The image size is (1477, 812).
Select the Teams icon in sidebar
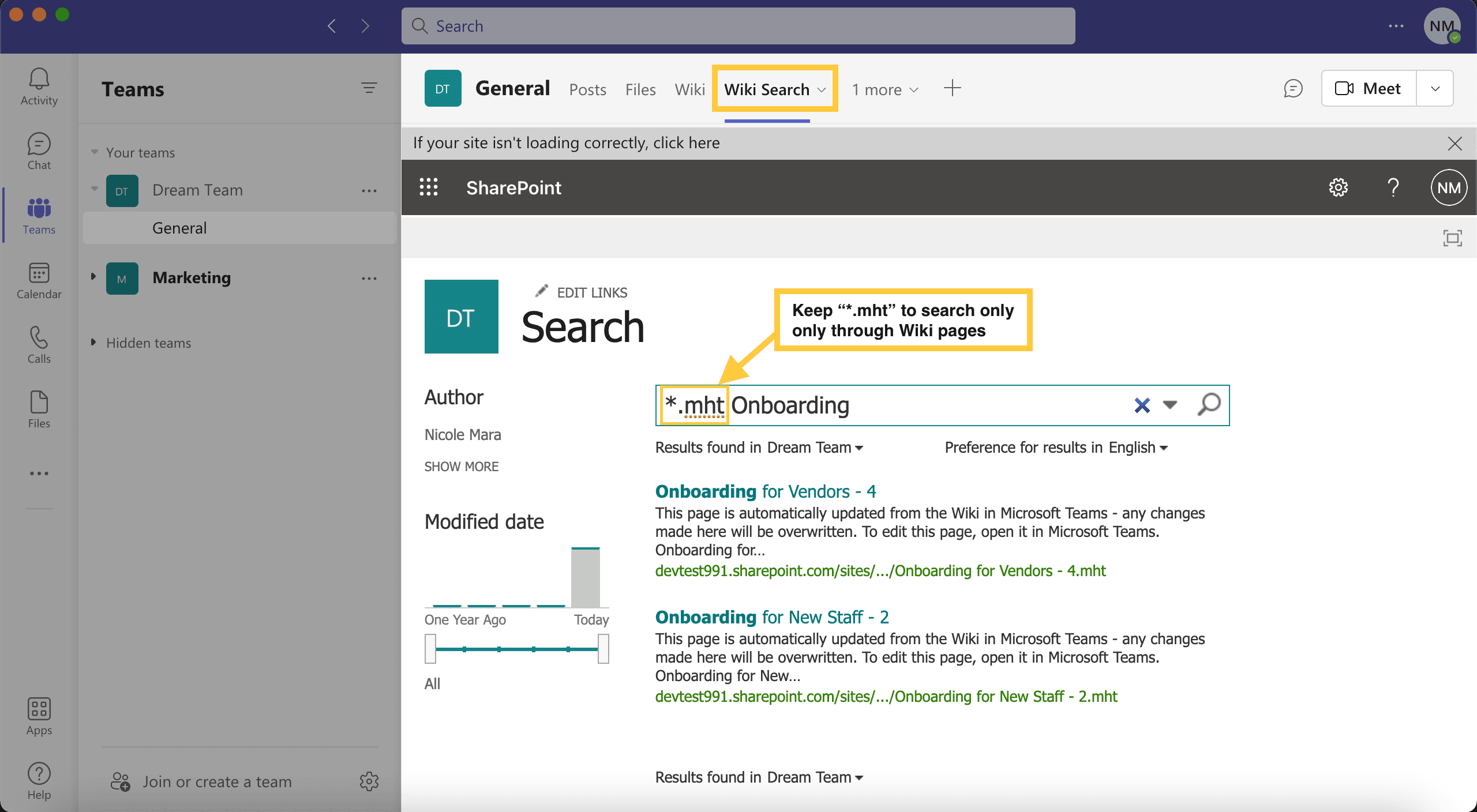click(38, 215)
